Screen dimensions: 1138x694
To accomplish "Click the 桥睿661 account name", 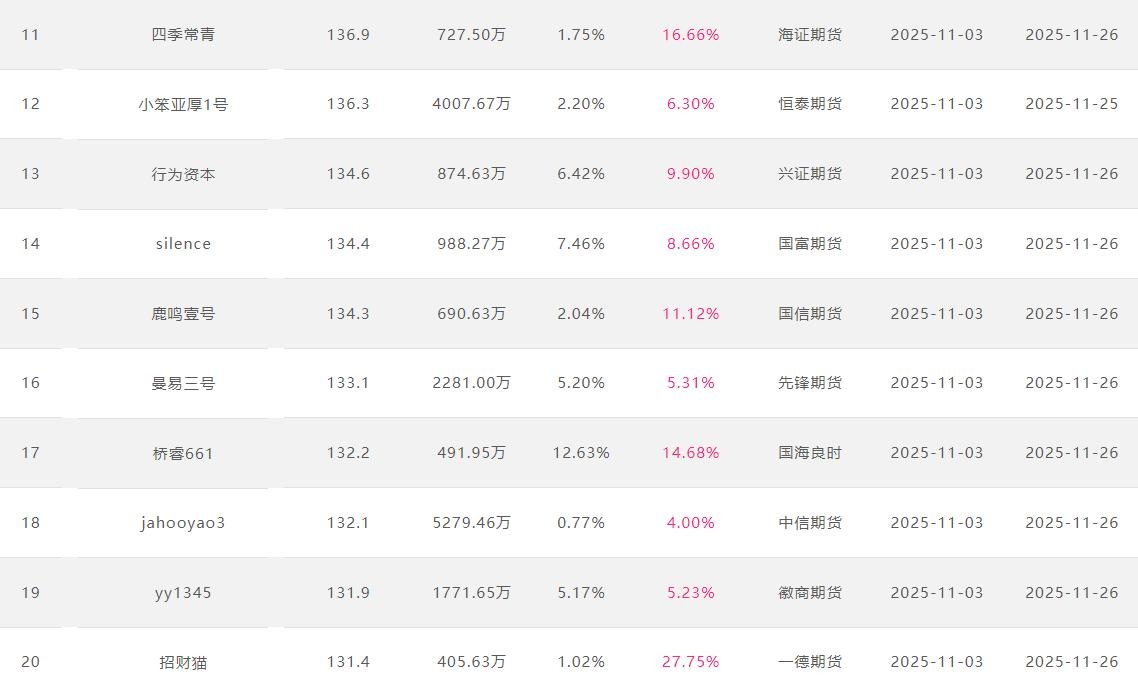I will (183, 453).
